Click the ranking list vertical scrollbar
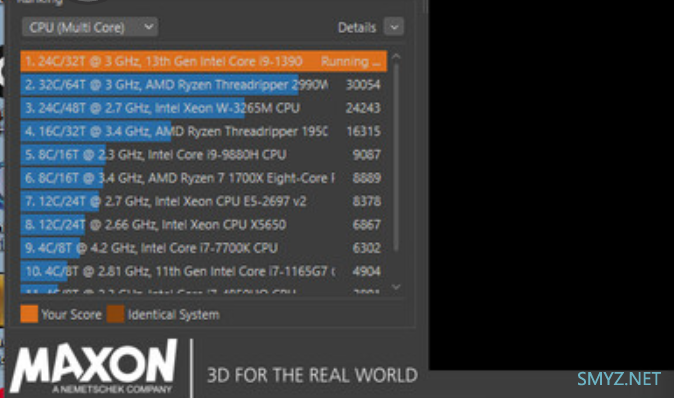 396,157
